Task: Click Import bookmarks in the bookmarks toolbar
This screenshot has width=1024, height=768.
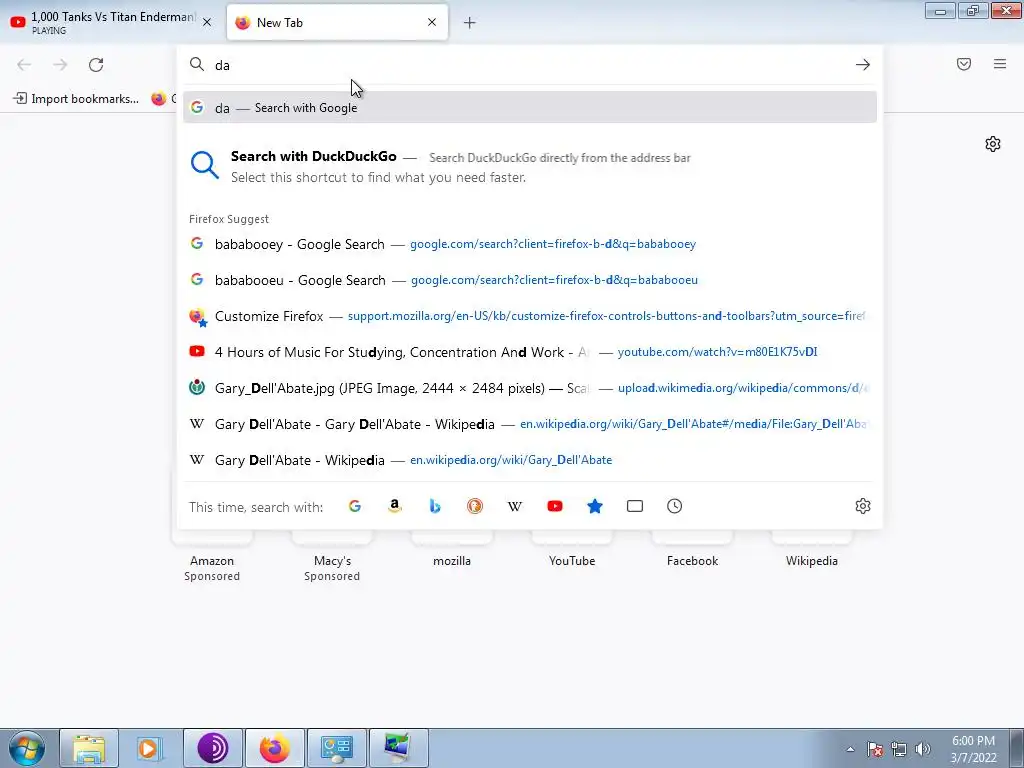Action: click(x=76, y=99)
